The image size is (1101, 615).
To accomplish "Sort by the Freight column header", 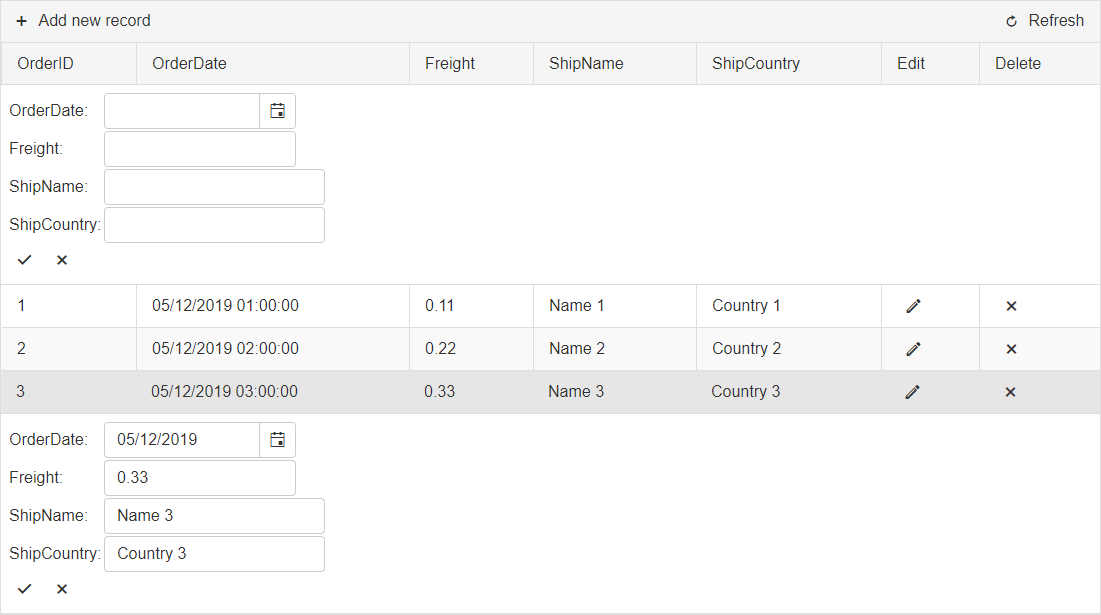I will [x=450, y=64].
